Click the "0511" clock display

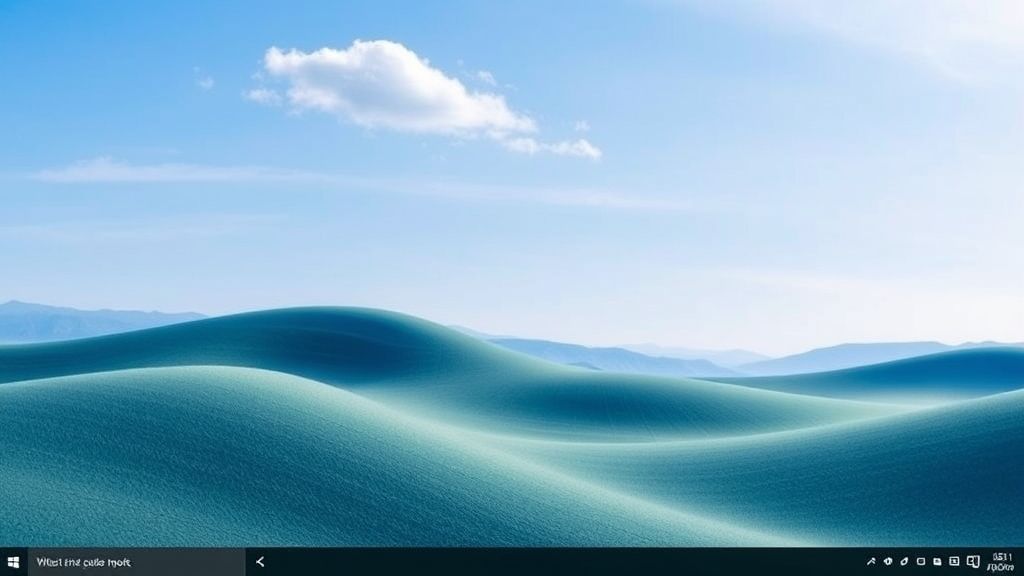coord(1001,555)
